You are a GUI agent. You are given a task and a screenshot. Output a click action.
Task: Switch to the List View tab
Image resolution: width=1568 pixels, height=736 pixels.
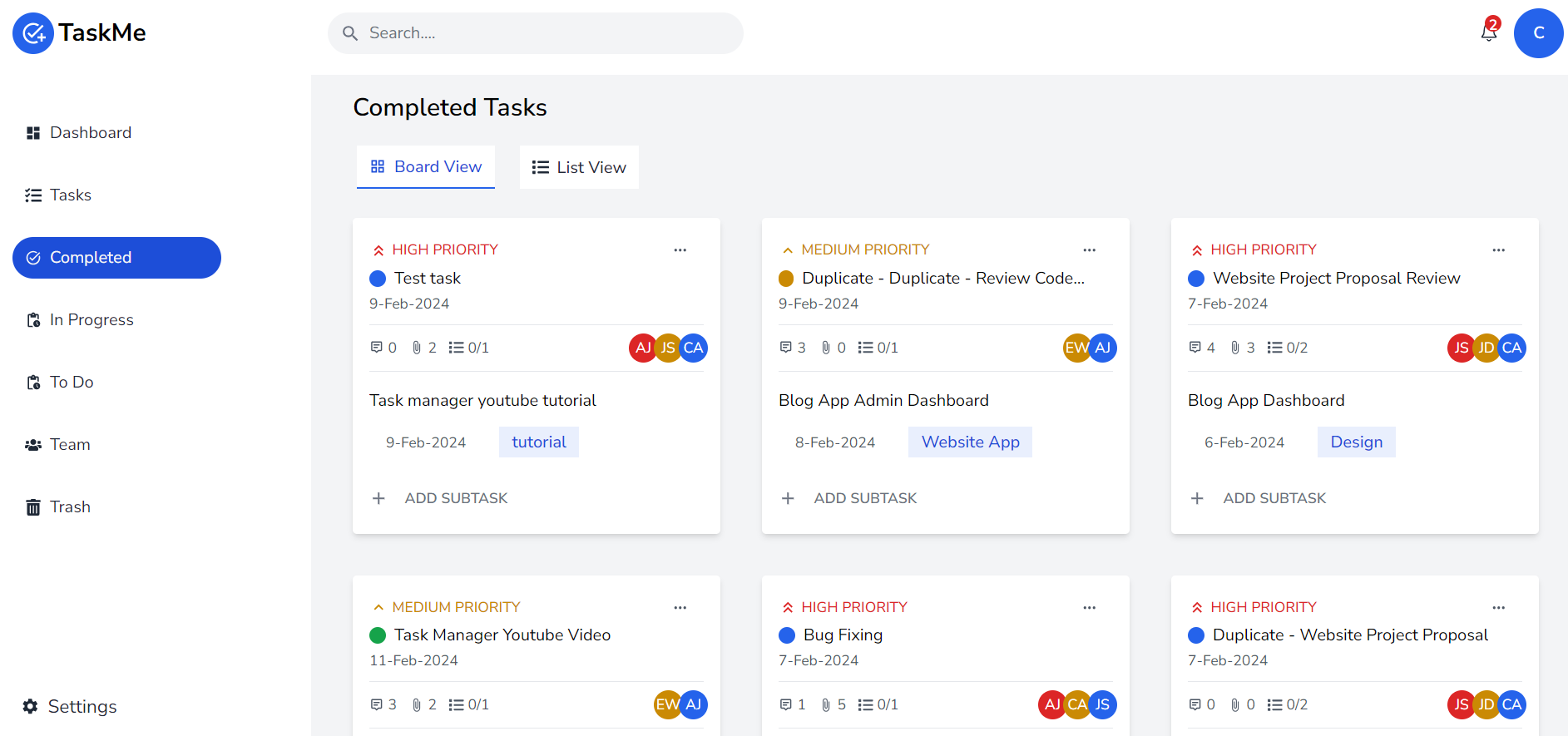point(579,167)
